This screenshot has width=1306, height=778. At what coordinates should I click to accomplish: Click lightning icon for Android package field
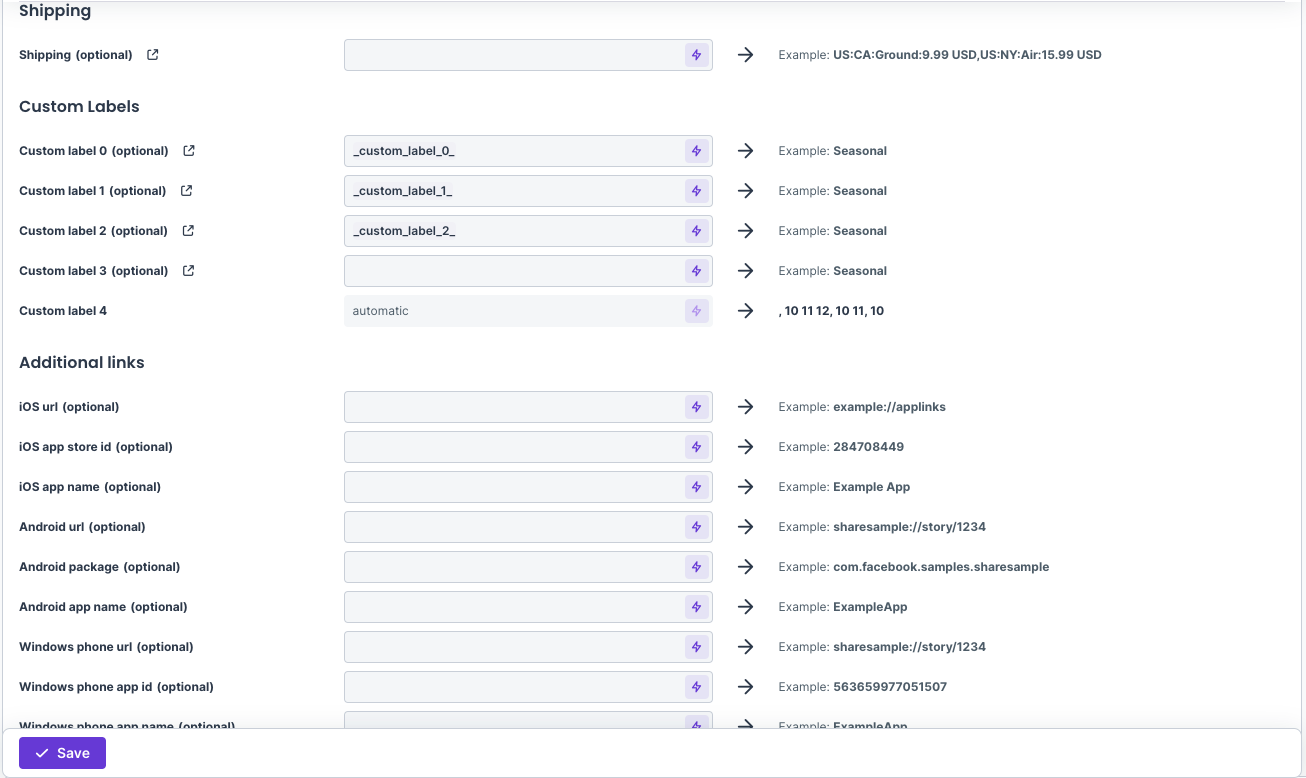point(697,567)
